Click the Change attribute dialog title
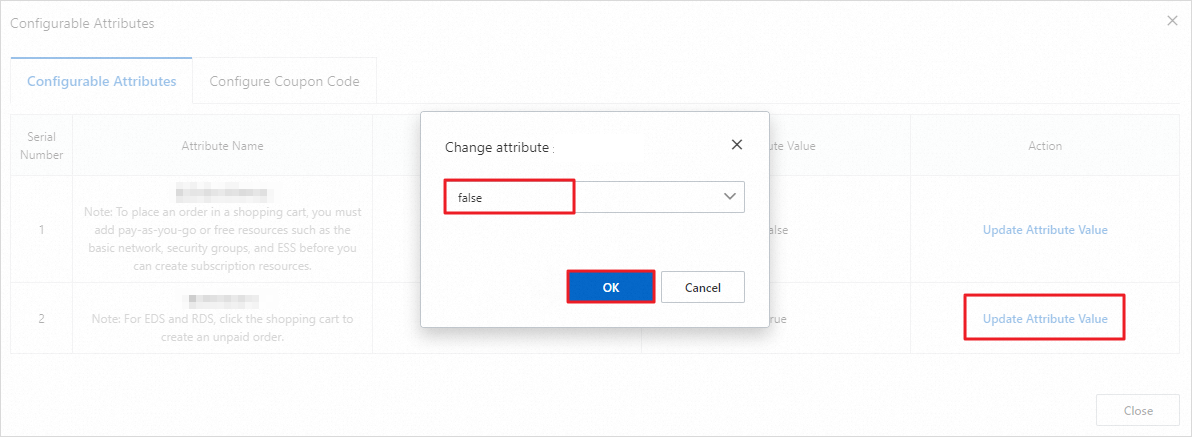This screenshot has width=1192, height=437. (x=497, y=147)
